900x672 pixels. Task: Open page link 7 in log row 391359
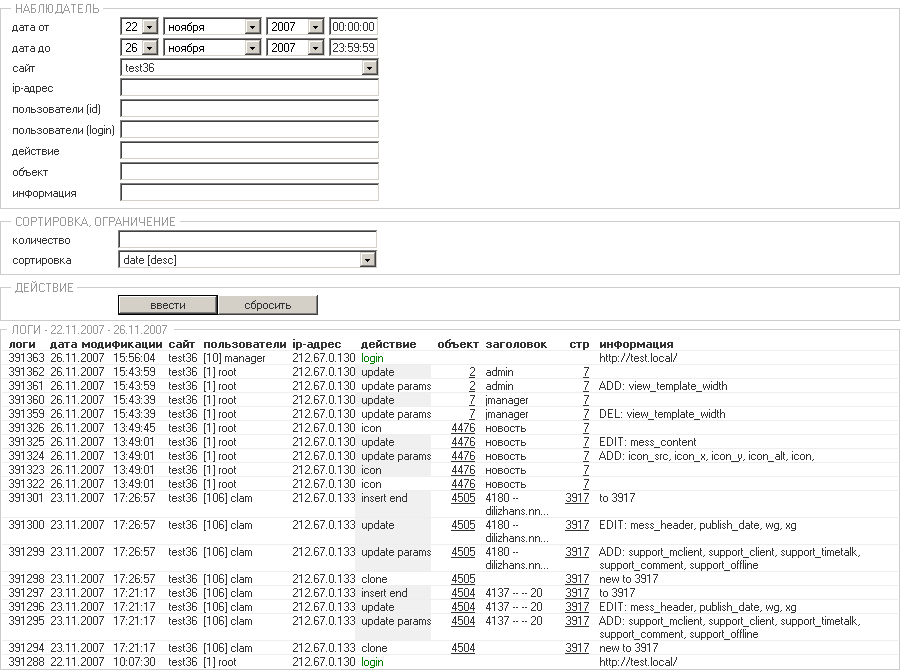(586, 414)
